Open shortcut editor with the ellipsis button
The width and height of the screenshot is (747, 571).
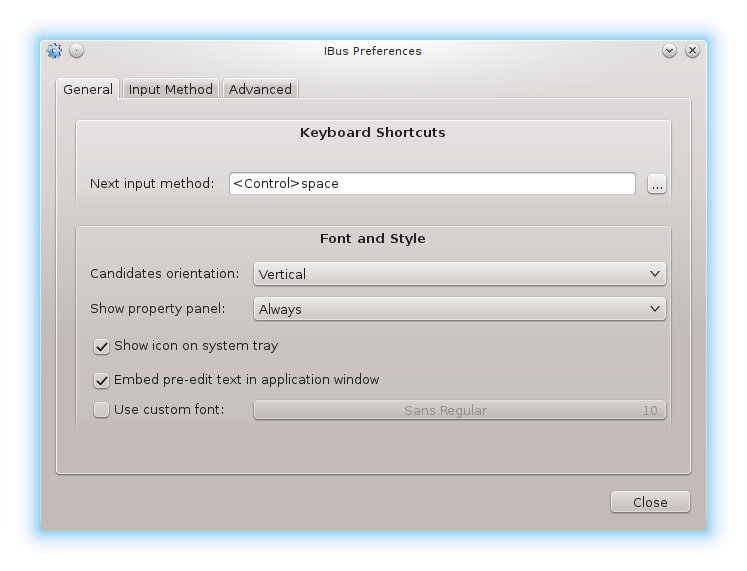click(x=657, y=184)
